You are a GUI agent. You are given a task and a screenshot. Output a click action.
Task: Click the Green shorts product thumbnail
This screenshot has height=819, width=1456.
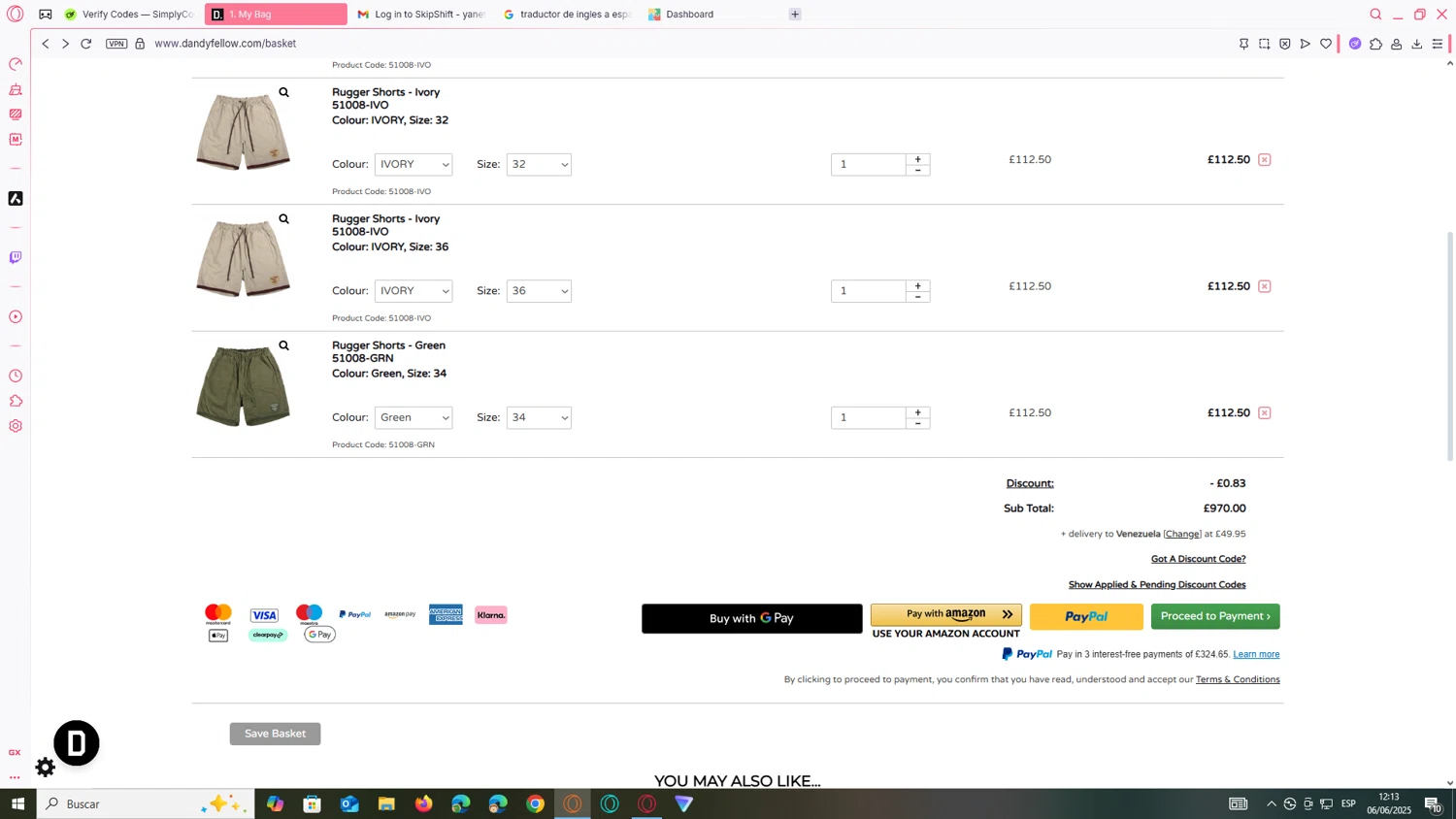tap(243, 385)
